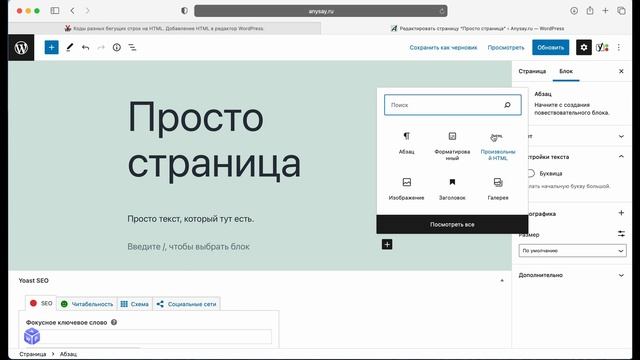Click the black plus add-block button

[387, 244]
